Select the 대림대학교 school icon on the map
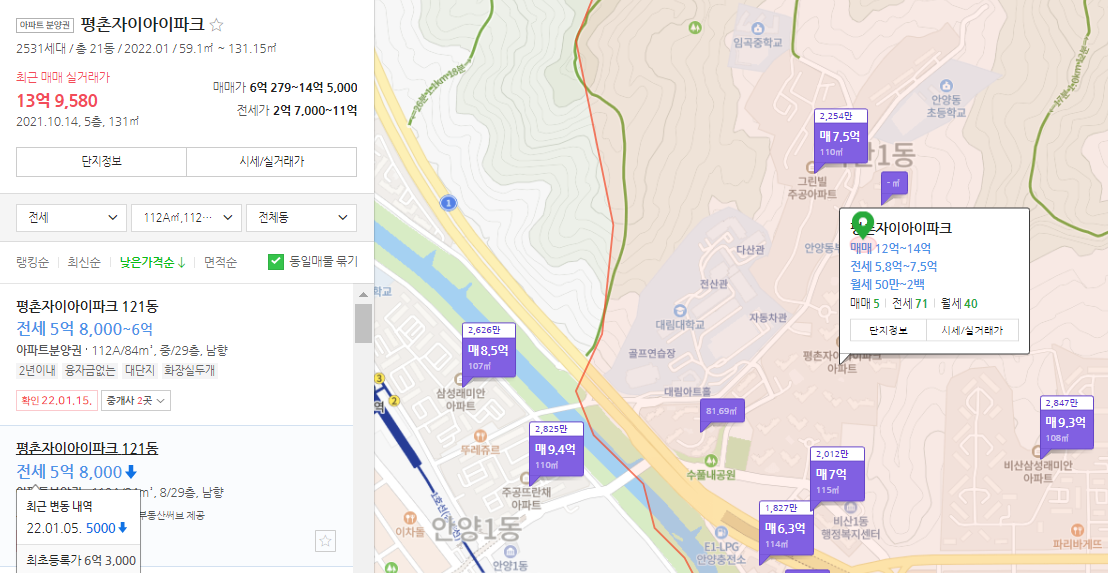Screen dimensions: 1108x573 679,310
